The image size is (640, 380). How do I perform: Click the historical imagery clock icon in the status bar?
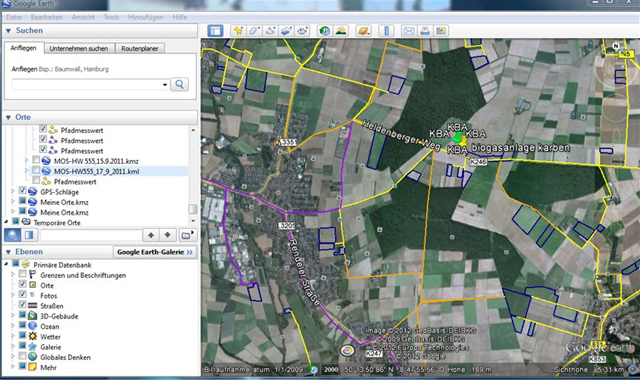click(x=313, y=369)
